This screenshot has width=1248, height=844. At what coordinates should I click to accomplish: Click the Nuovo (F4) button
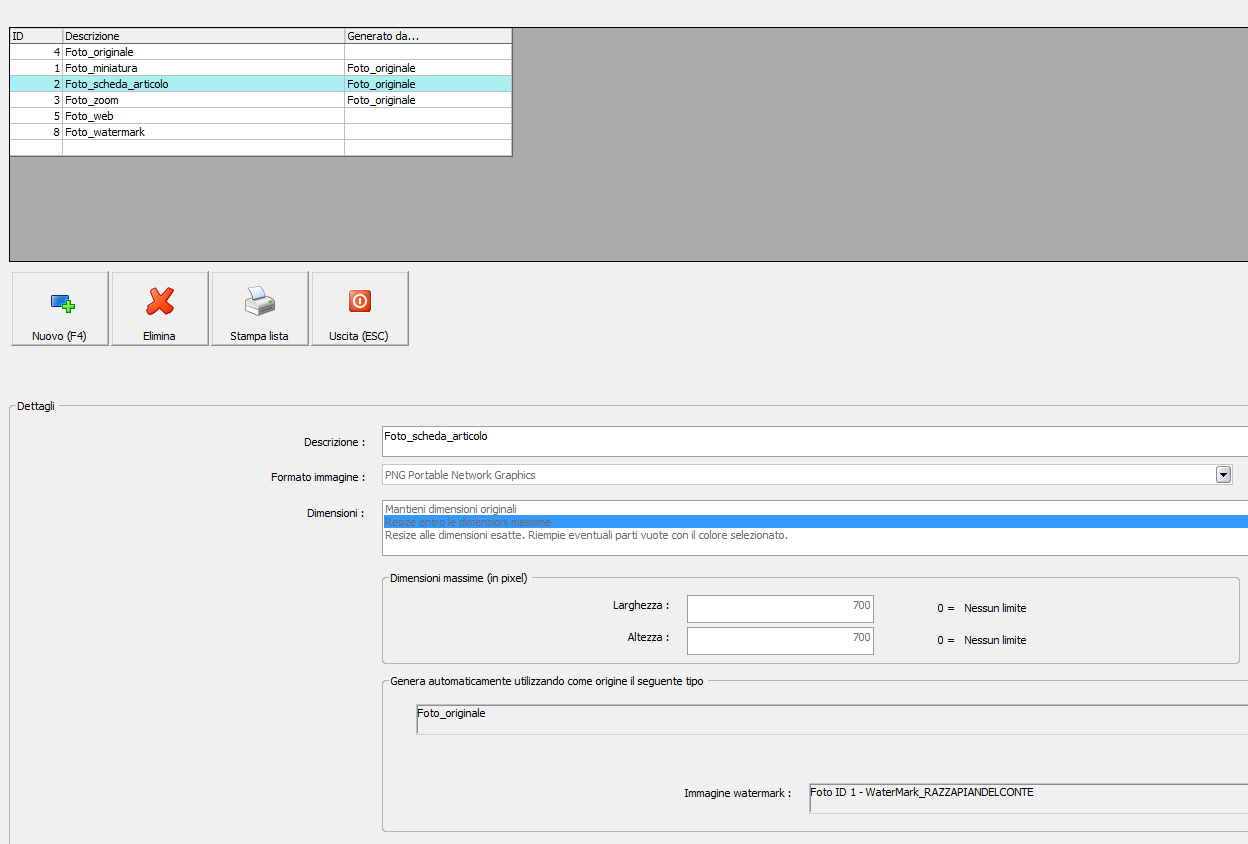tap(60, 309)
